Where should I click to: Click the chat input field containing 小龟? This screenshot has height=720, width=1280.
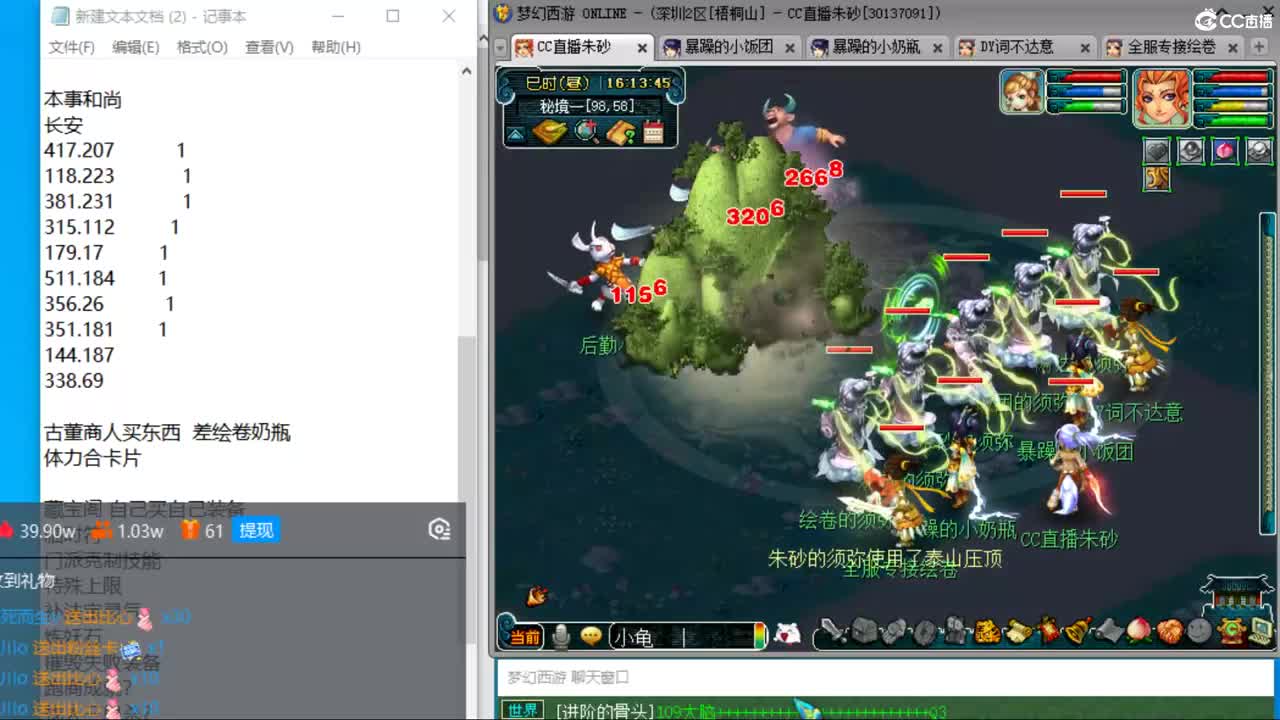coord(682,637)
